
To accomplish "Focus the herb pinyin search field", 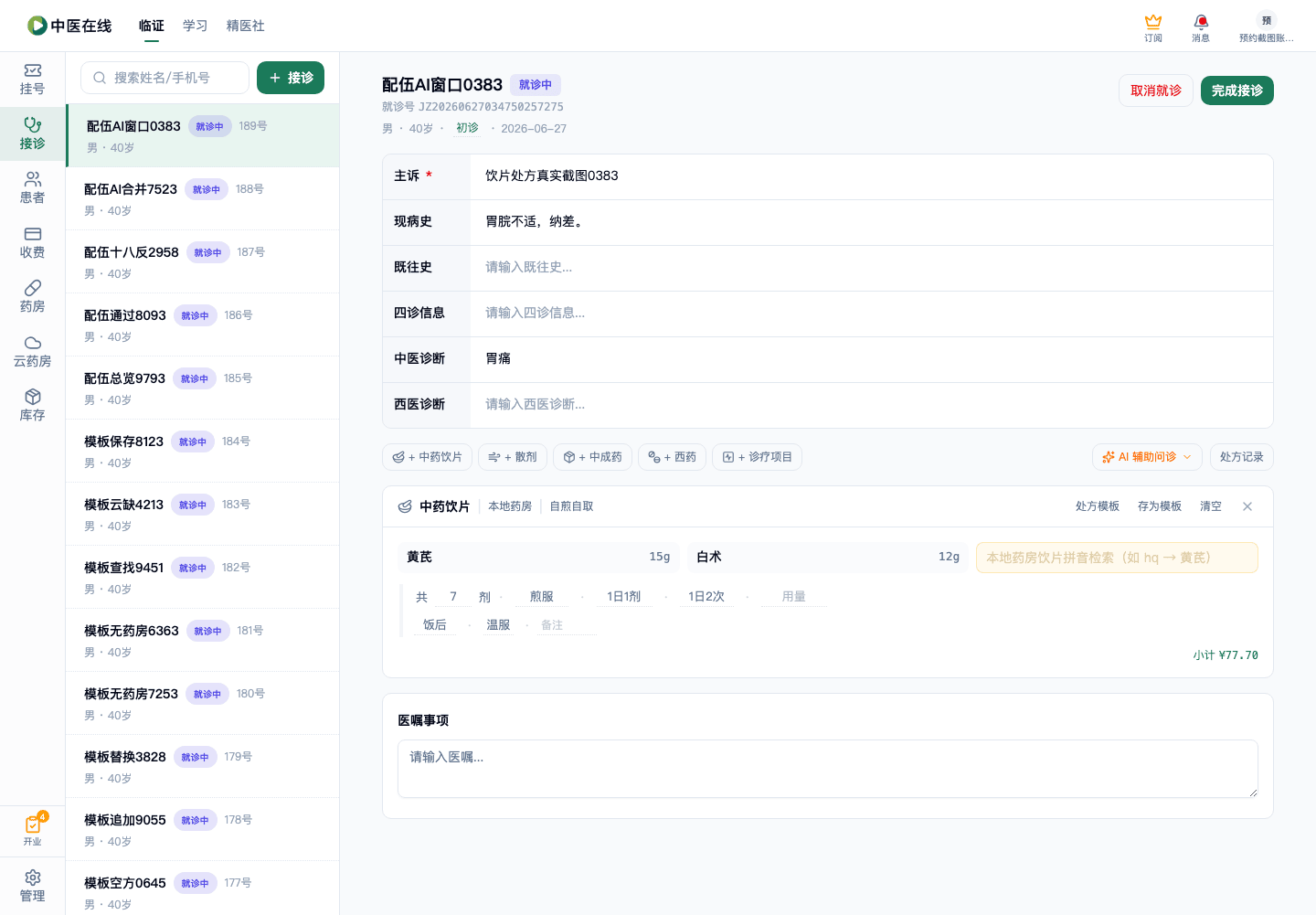I will tap(1117, 558).
